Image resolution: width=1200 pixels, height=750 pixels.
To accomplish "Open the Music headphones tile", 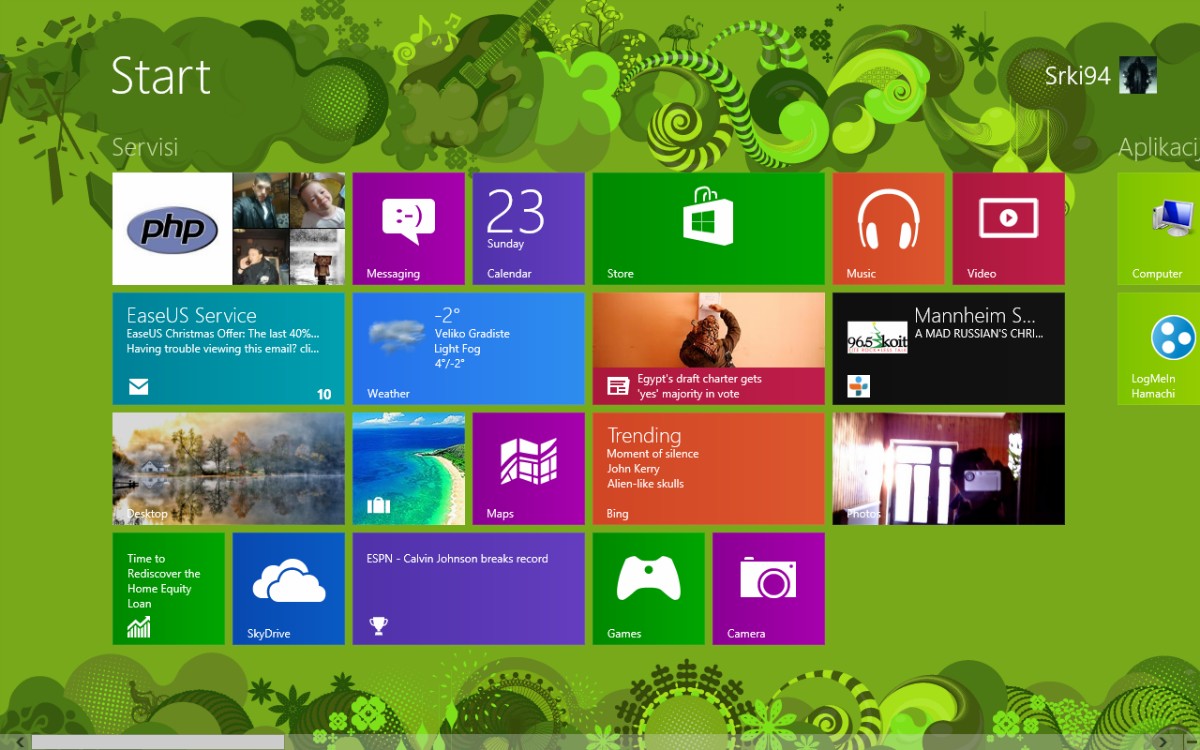I will pos(888,229).
